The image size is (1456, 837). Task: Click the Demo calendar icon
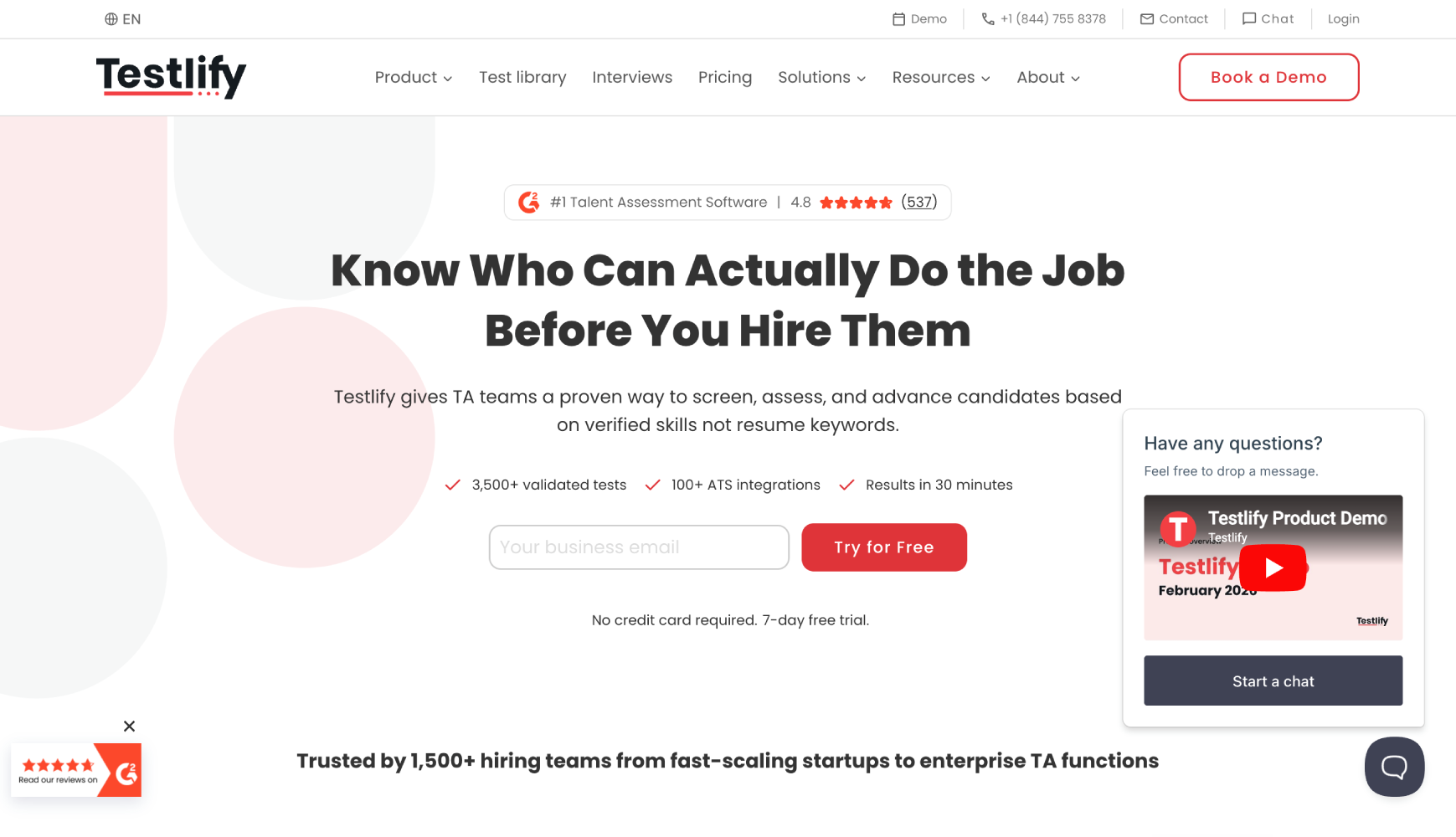click(x=898, y=19)
